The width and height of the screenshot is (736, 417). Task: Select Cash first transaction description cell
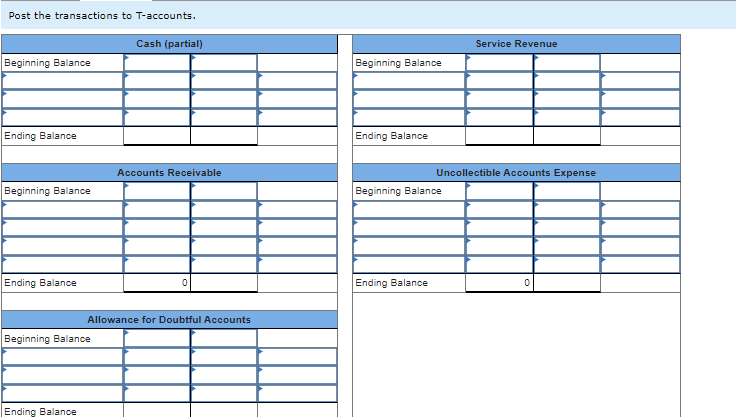coord(62,81)
